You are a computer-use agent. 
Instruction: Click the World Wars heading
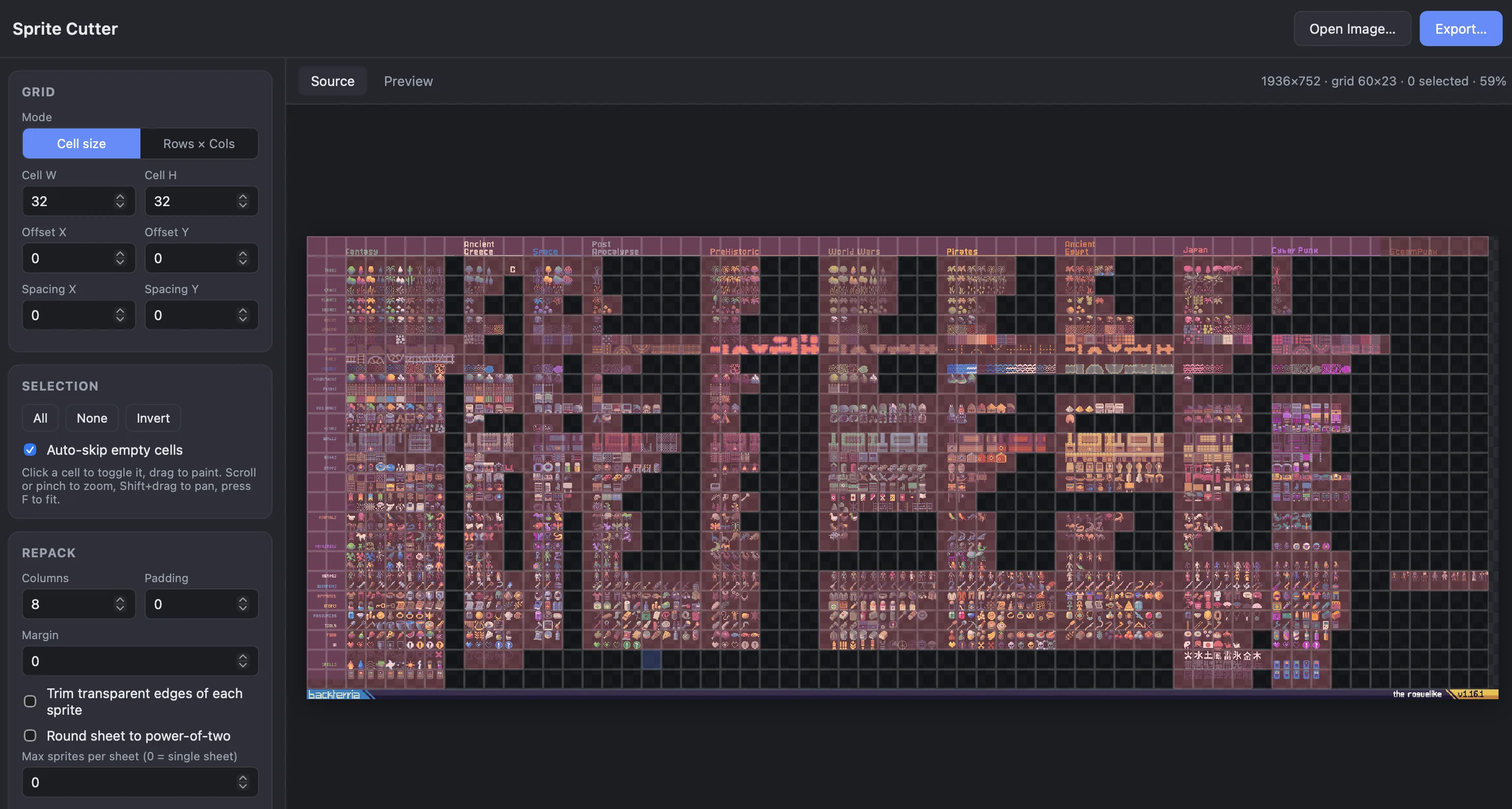(854, 252)
